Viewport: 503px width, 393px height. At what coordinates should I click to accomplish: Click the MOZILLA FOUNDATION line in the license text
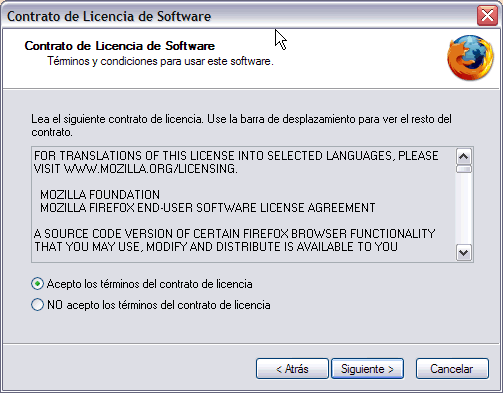100,195
